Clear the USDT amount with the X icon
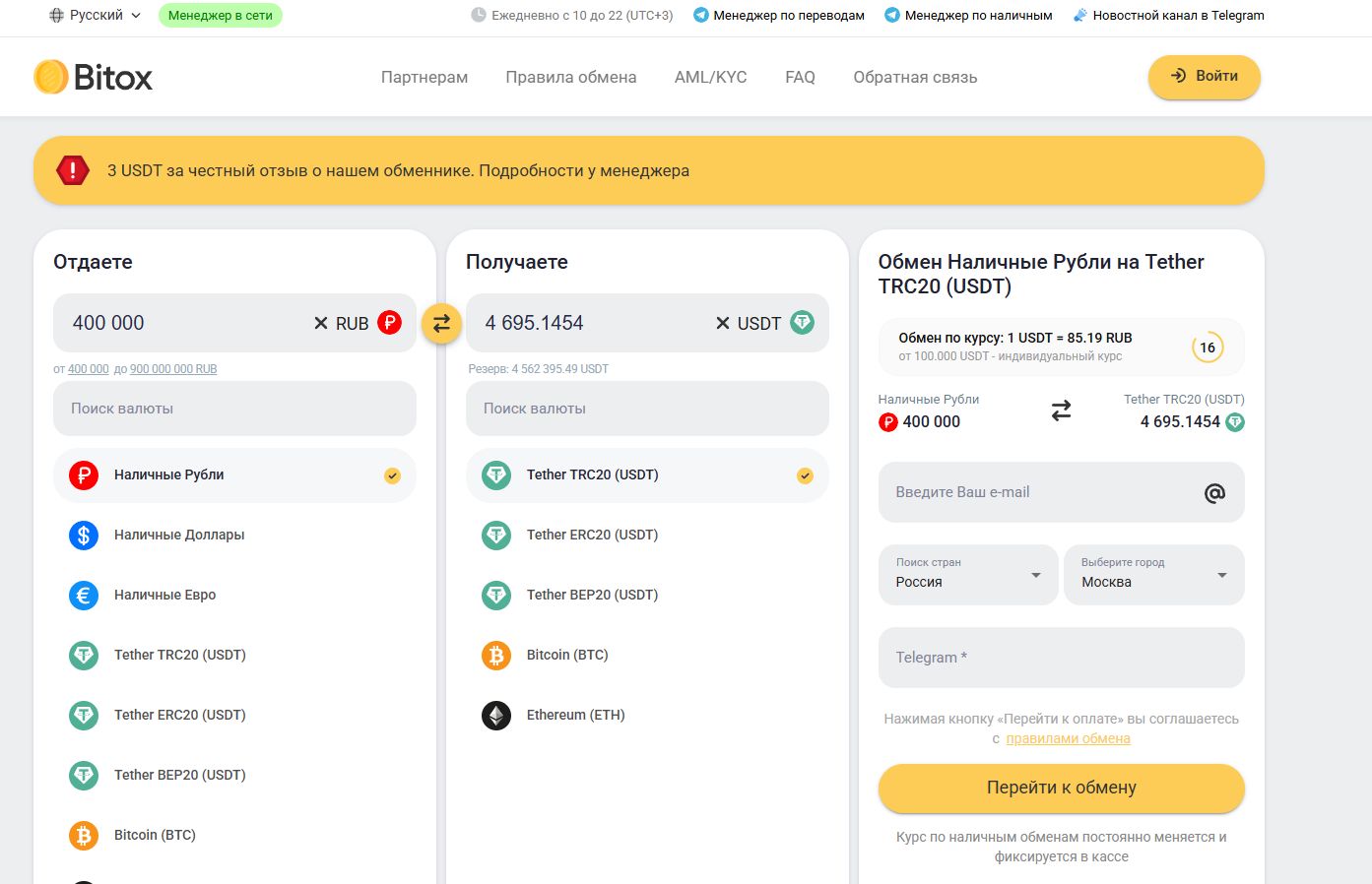 pyautogui.click(x=723, y=323)
